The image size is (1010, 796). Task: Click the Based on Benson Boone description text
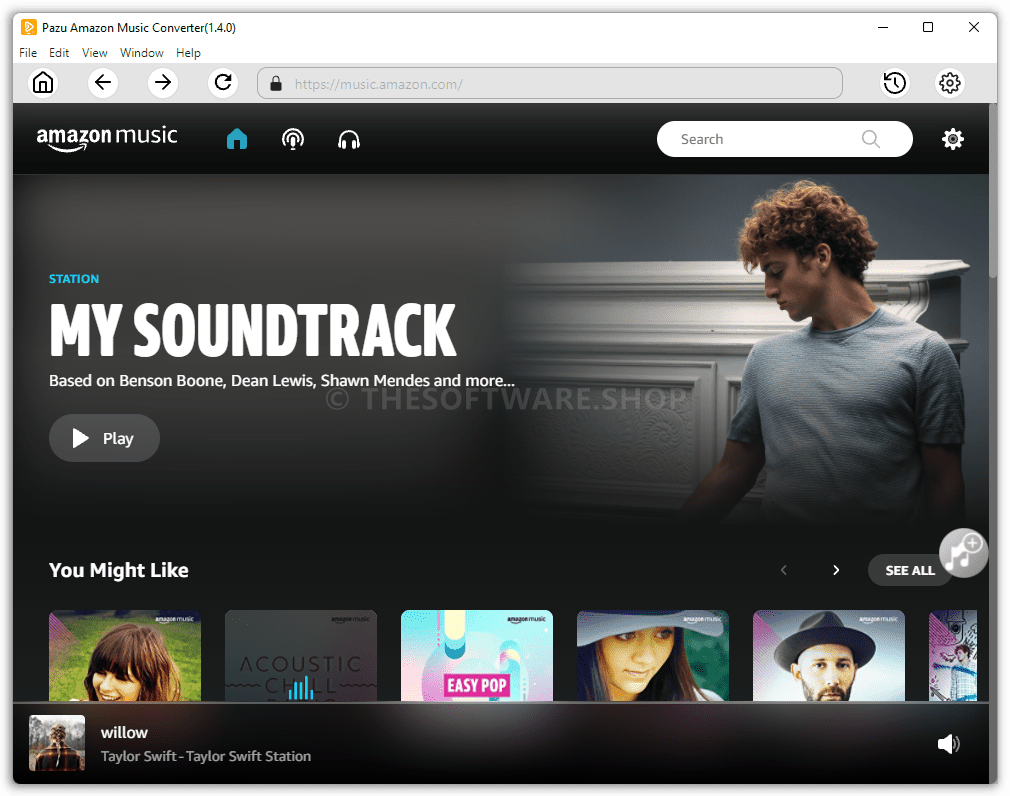click(281, 381)
